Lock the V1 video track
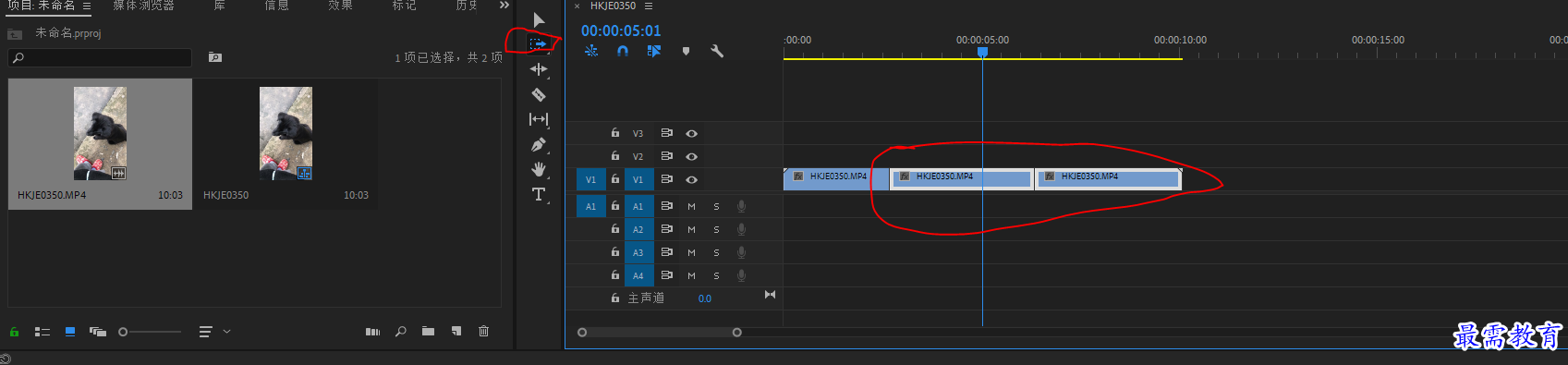The width and height of the screenshot is (1568, 365). coord(615,179)
